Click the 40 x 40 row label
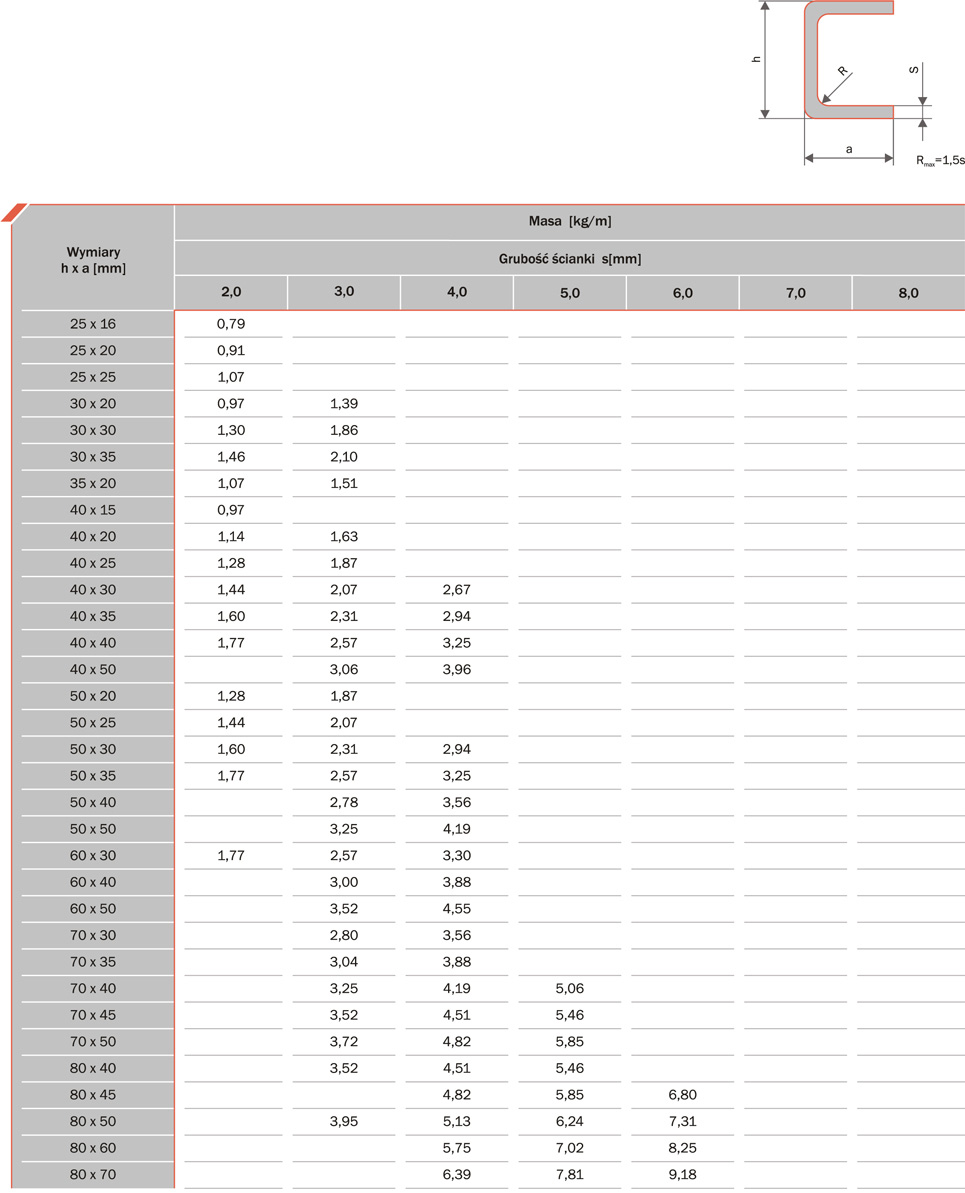Image resolution: width=965 pixels, height=1193 pixels. 93,643
